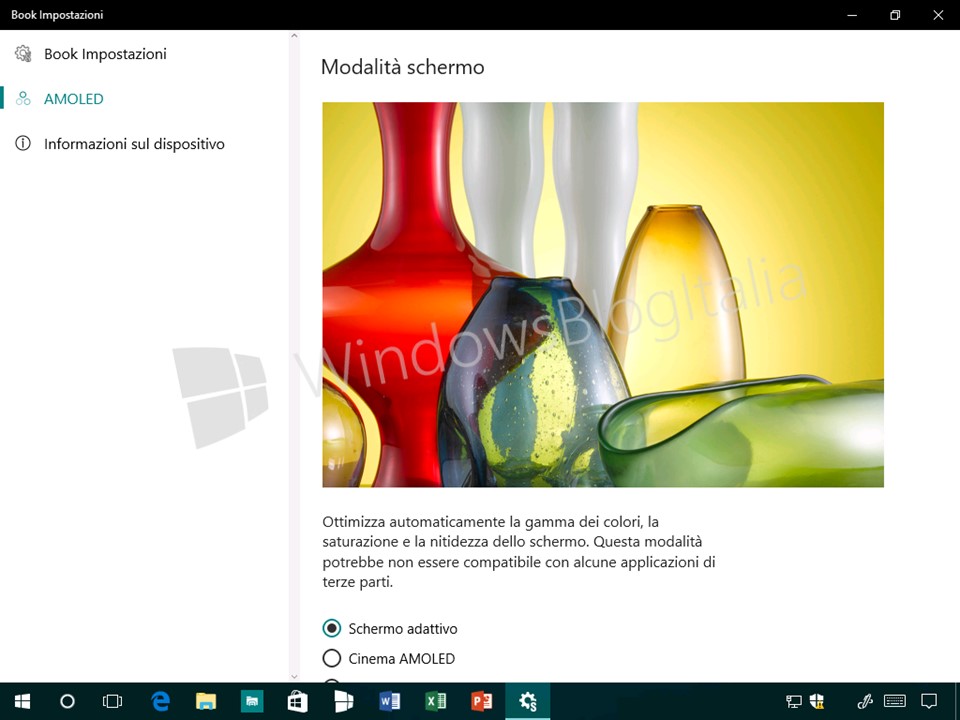This screenshot has width=960, height=720.
Task: Click scrollbar up arrow in settings pane
Action: [294, 36]
